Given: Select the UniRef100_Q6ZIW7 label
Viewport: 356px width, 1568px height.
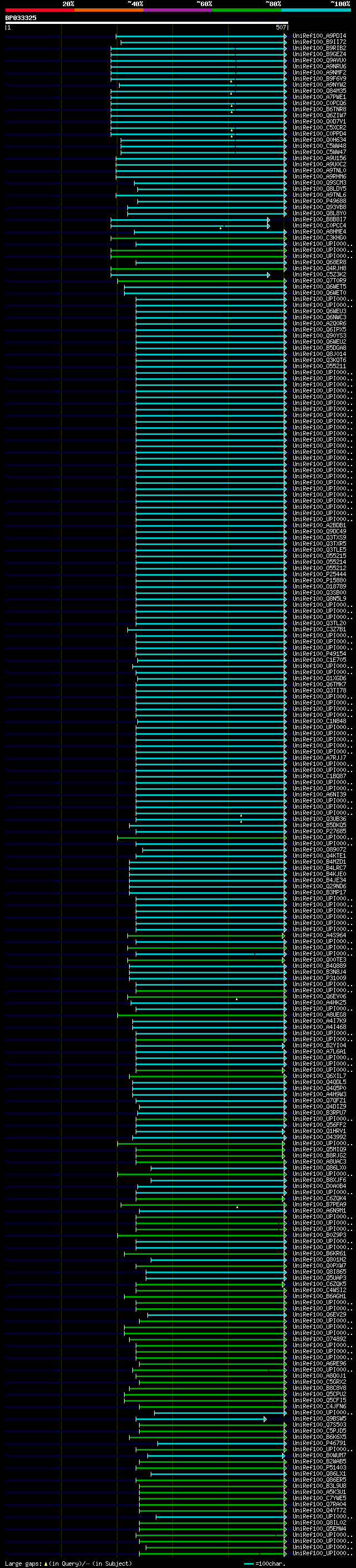Looking at the screenshot, I should tap(319, 116).
